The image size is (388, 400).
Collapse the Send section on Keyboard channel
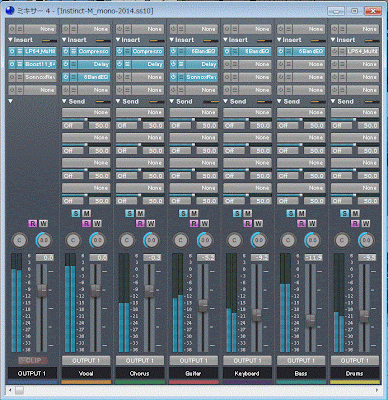(x=225, y=101)
